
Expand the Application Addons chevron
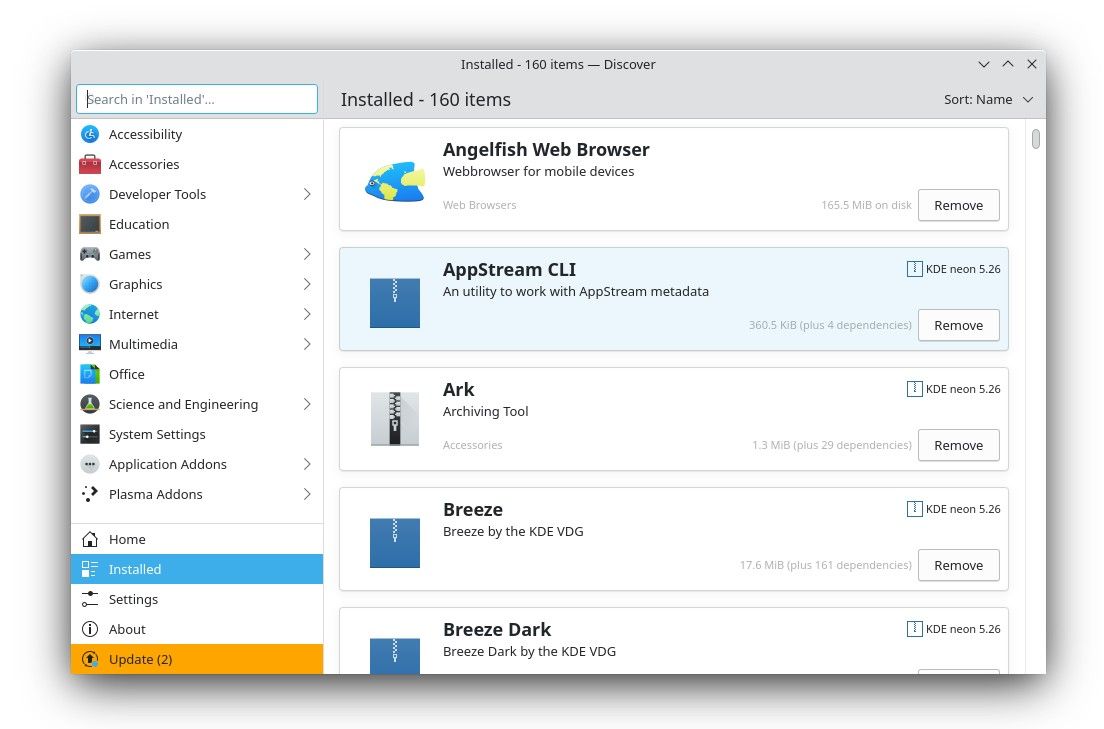[307, 464]
